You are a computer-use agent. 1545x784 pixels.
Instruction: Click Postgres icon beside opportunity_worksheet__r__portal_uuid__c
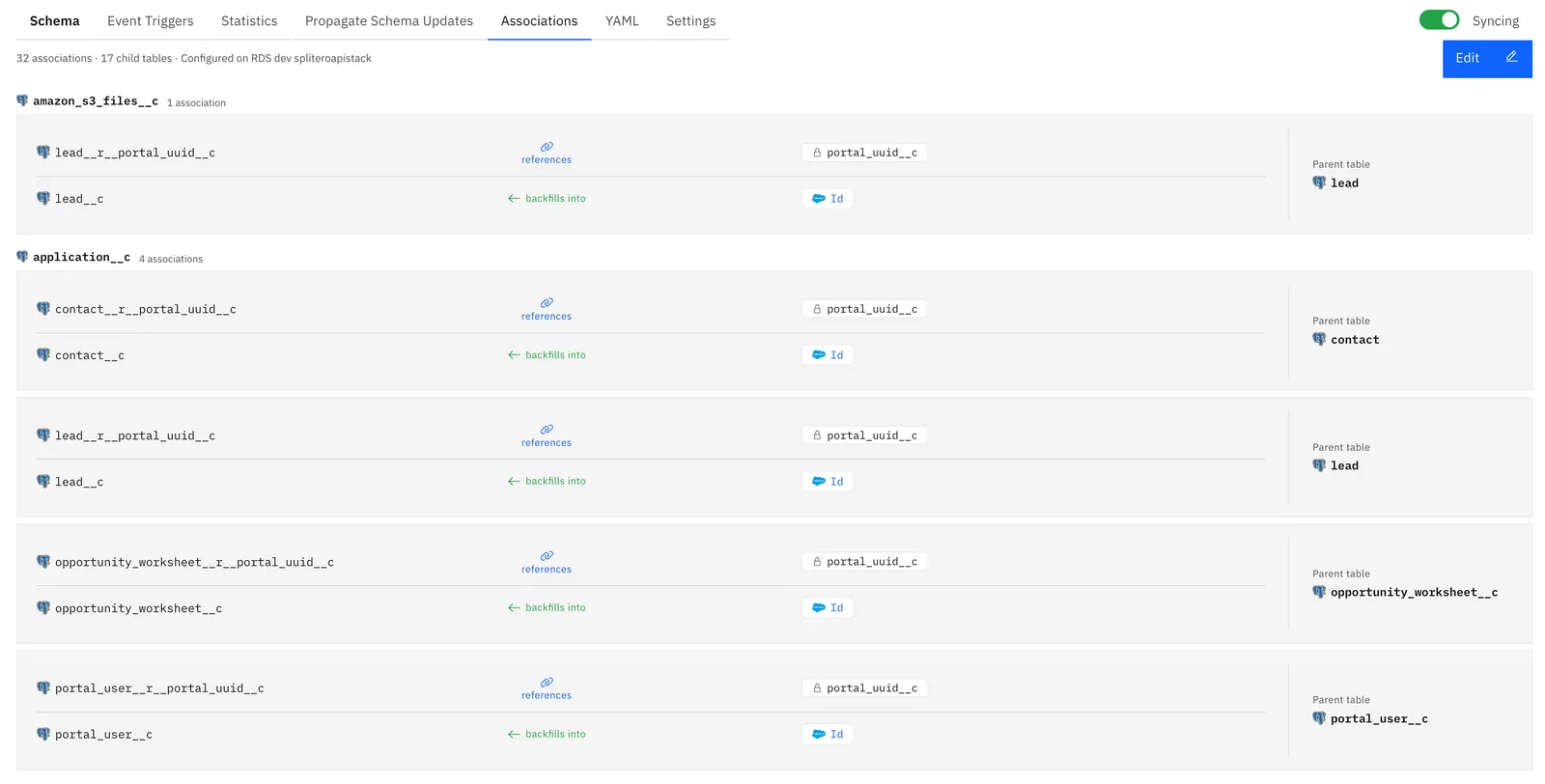tap(43, 562)
